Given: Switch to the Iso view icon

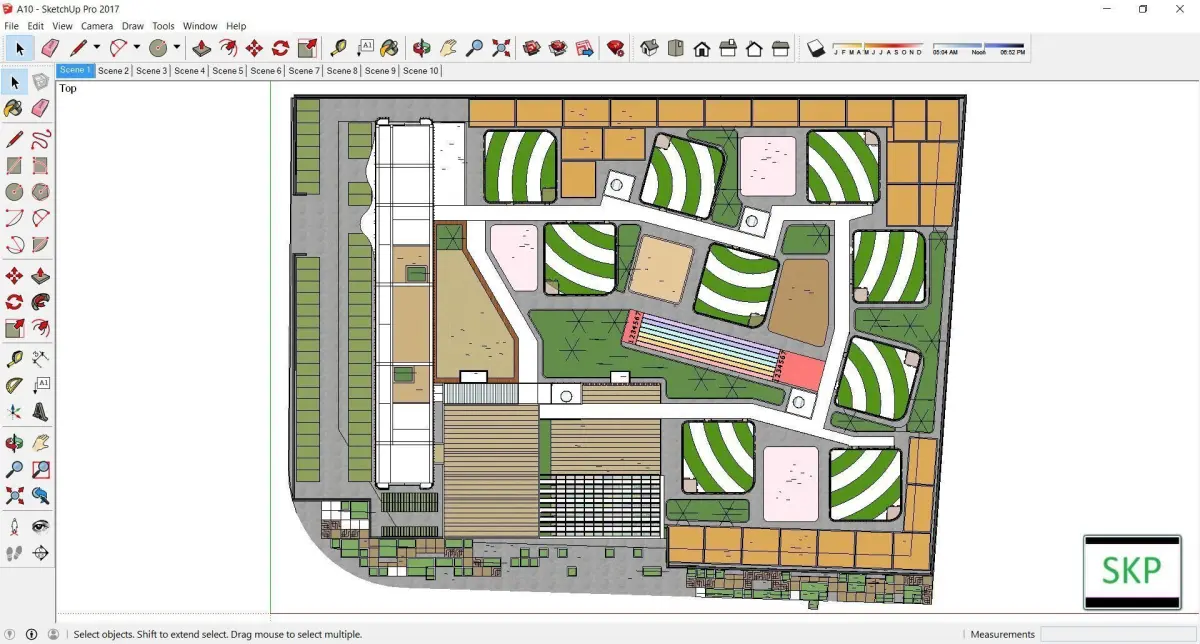Looking at the screenshot, I should tap(649, 48).
